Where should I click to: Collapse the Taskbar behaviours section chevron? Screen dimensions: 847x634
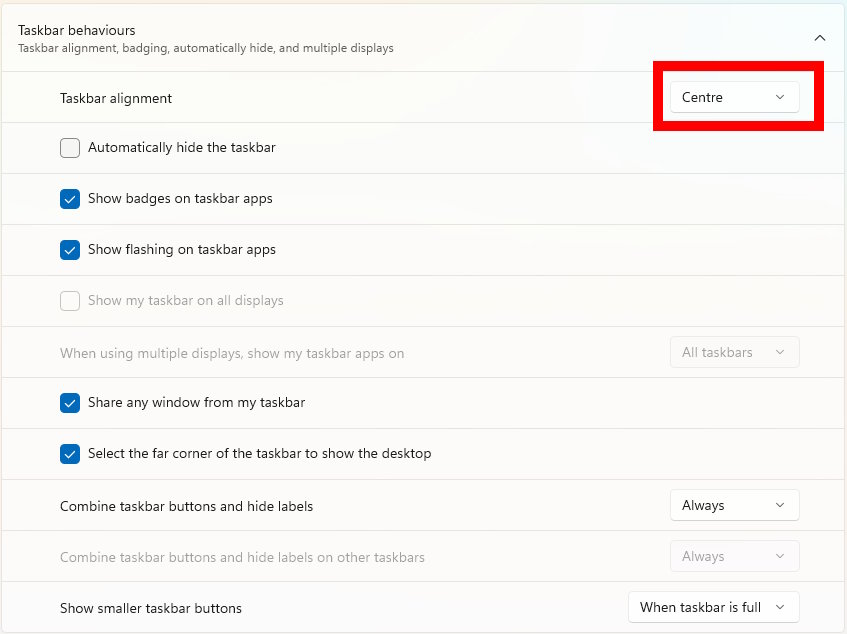[820, 38]
